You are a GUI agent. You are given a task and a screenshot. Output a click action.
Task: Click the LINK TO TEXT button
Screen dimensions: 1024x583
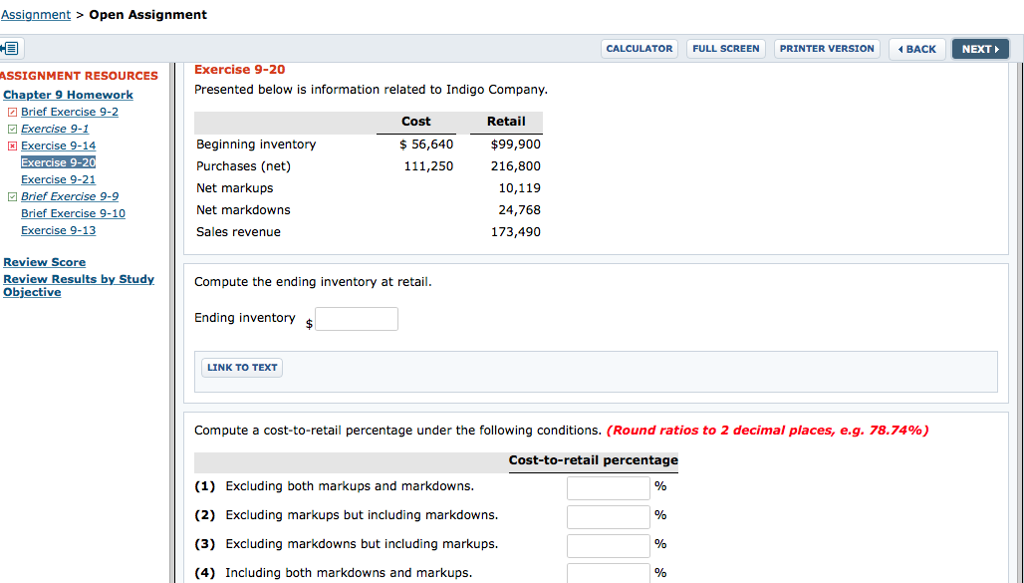241,367
